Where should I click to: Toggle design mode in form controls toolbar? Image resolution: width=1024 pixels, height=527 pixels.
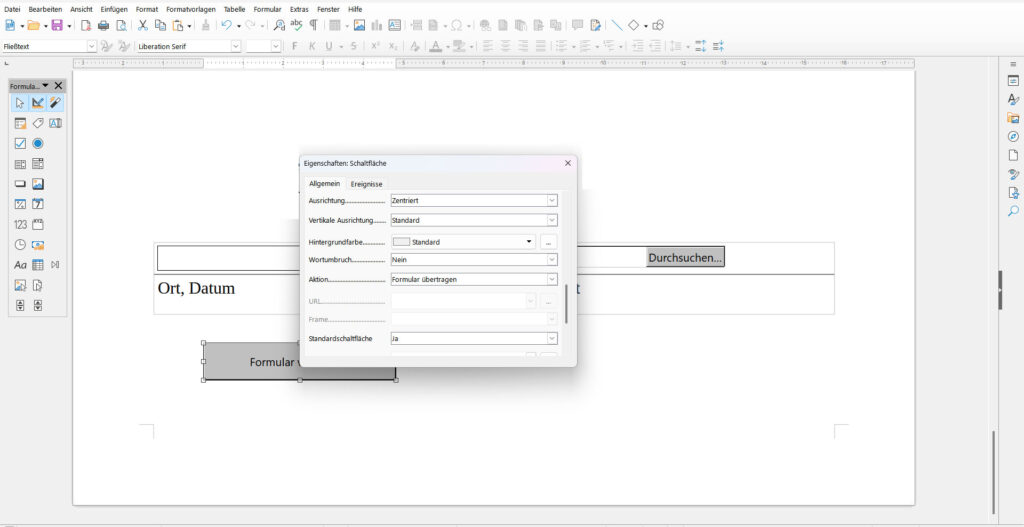point(38,103)
